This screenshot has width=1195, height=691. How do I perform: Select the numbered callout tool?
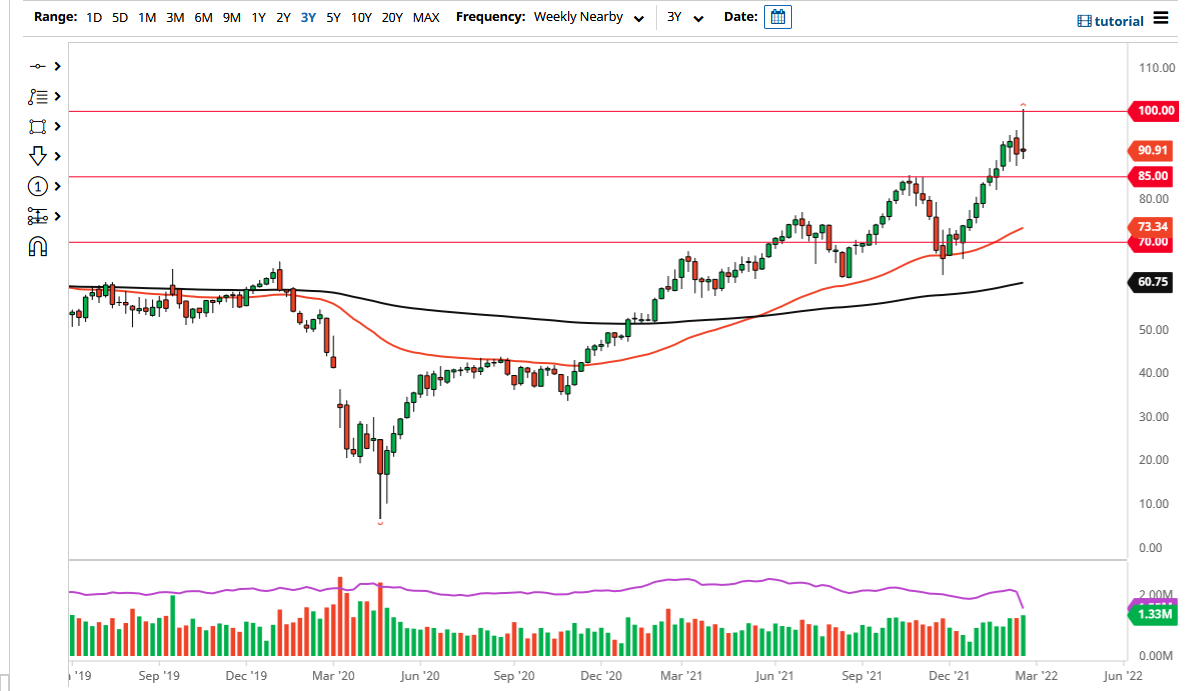[38, 186]
